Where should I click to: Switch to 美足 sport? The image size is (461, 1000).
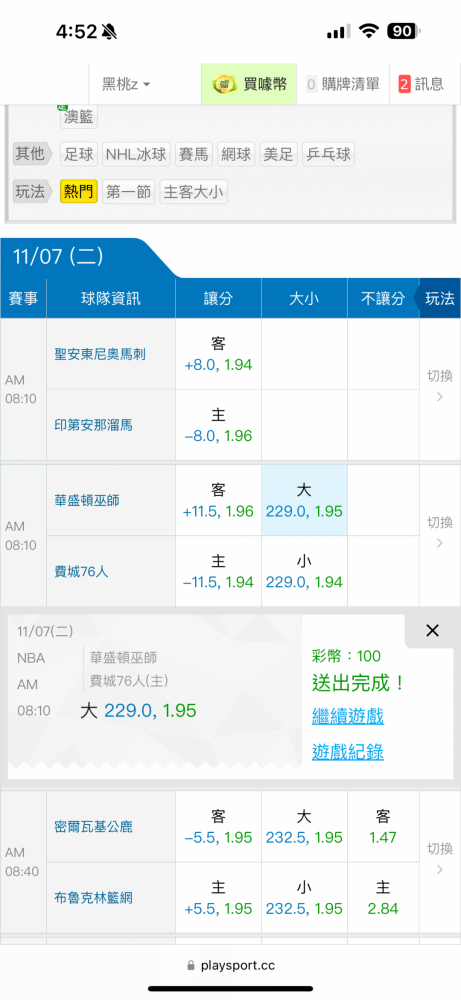pos(279,154)
